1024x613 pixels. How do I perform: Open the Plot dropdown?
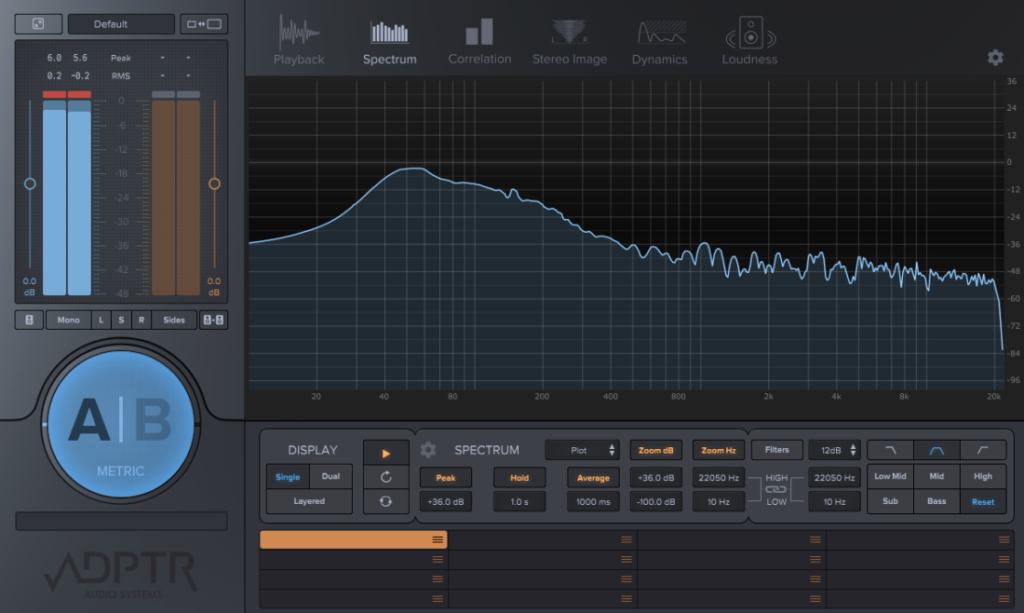[x=583, y=451]
